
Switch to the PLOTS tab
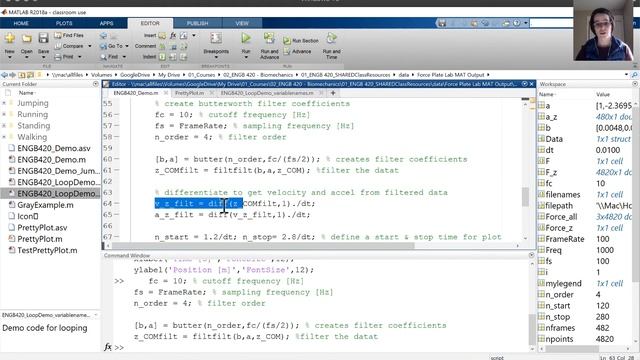[x=64, y=23]
